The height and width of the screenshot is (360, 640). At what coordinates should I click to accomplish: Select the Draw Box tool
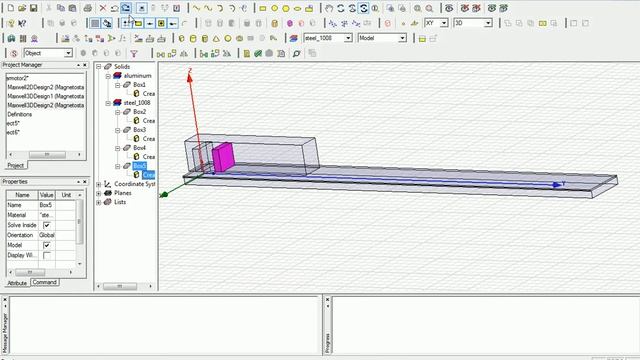[182, 38]
